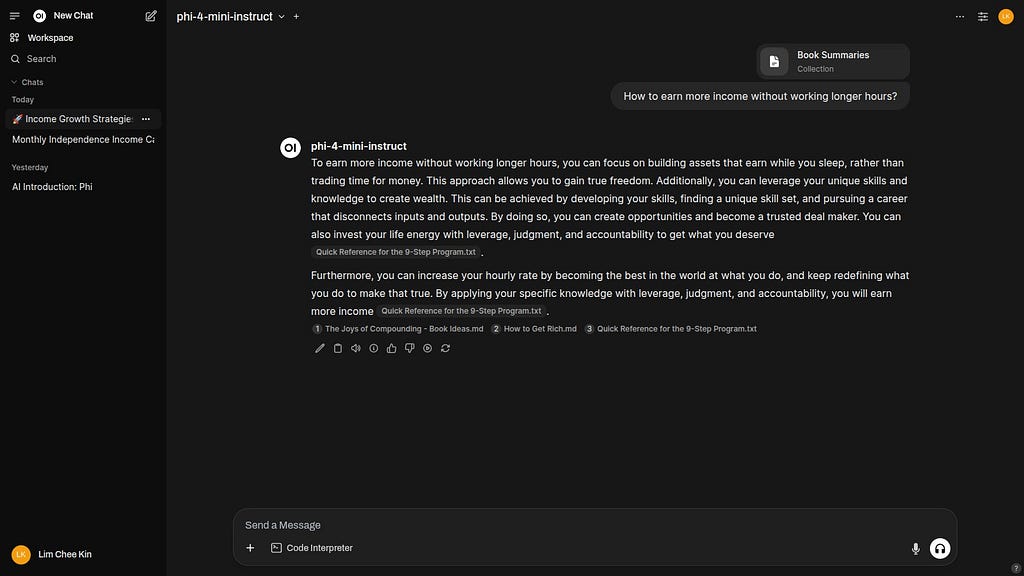Open Monthly Independence Income chat

point(83,140)
